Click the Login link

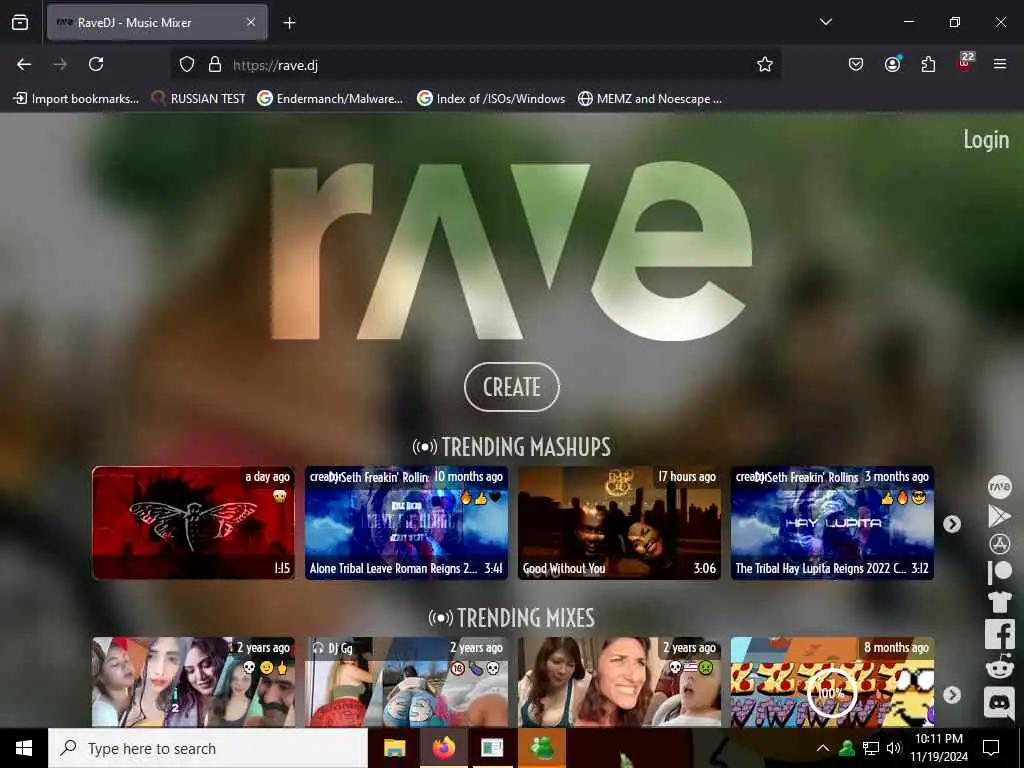pos(986,140)
